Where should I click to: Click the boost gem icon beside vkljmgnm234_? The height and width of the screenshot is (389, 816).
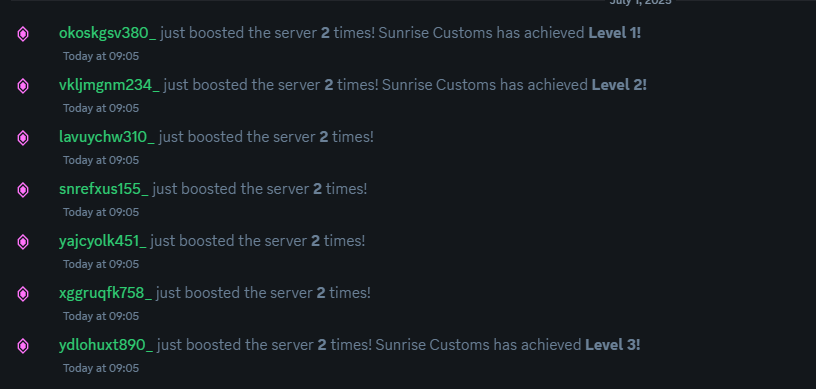click(x=23, y=86)
